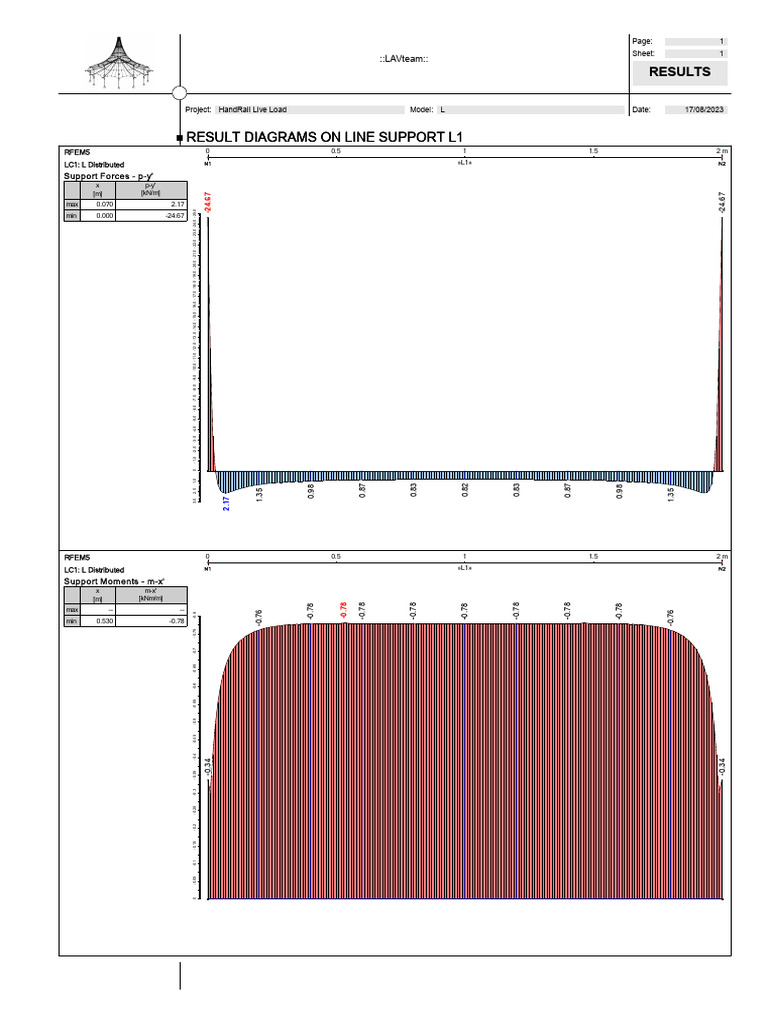Screen dimensions: 768x1024
Task: Select the max row in the Support Forces table
Action: pos(125,204)
